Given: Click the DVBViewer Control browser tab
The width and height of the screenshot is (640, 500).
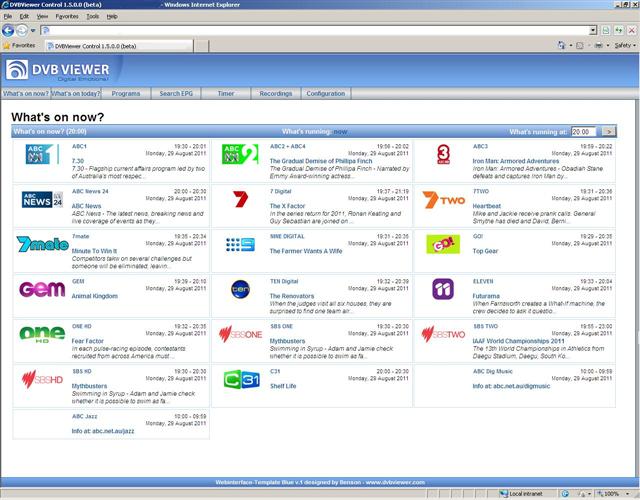Looking at the screenshot, I should (119, 46).
